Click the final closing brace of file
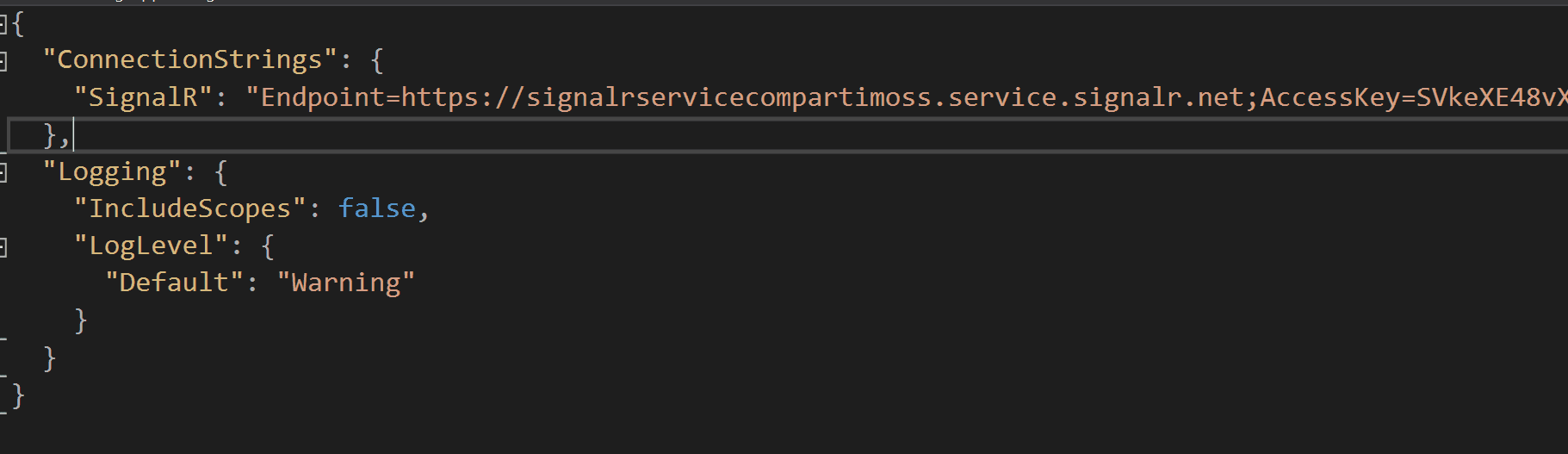1568x454 pixels. pos(19,395)
